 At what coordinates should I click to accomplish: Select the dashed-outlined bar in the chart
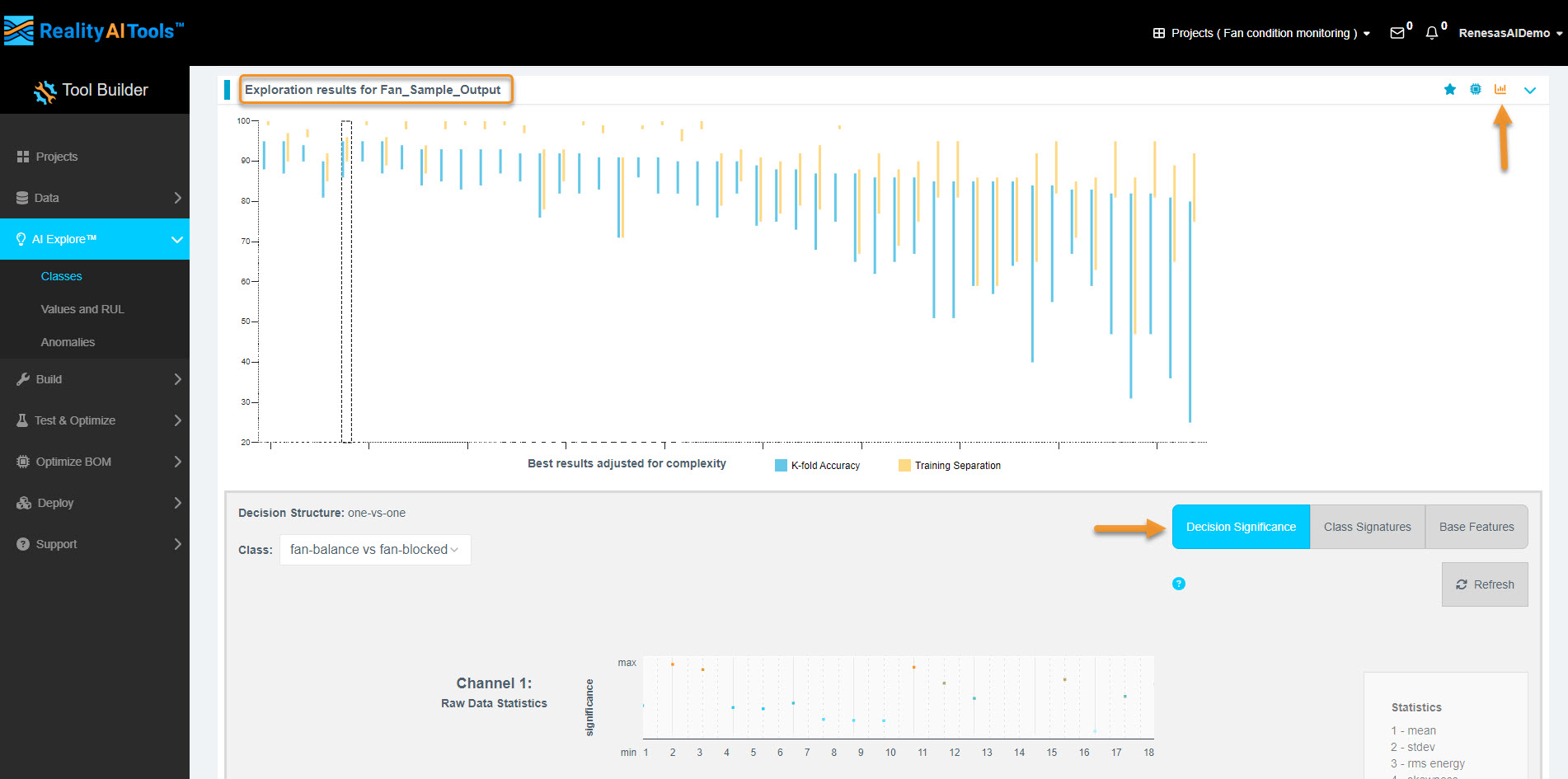[346, 280]
